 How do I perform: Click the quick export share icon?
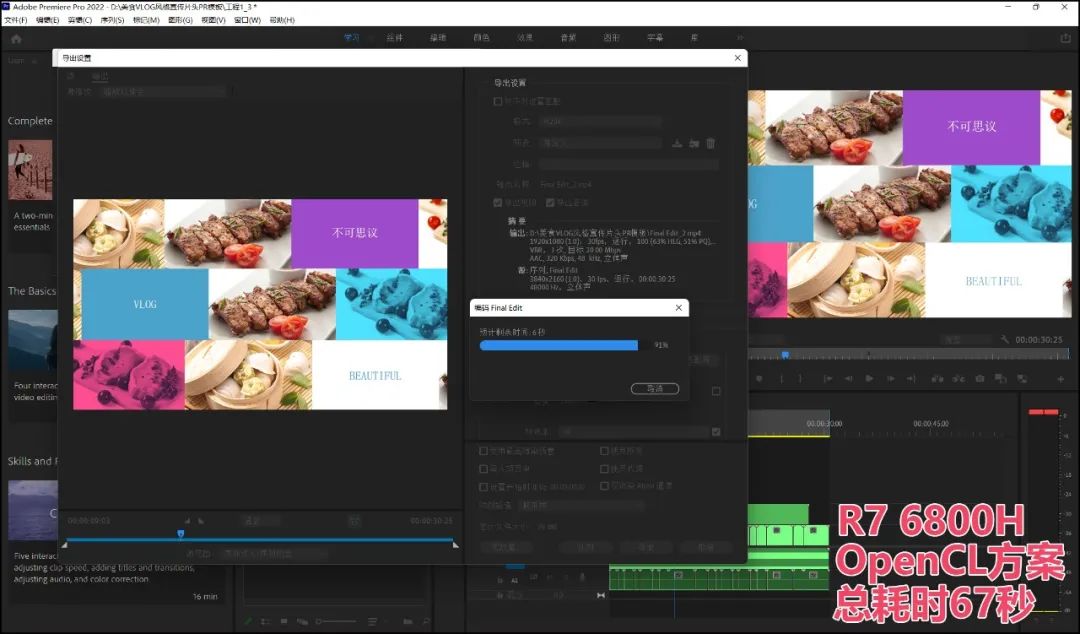(x=1066, y=38)
